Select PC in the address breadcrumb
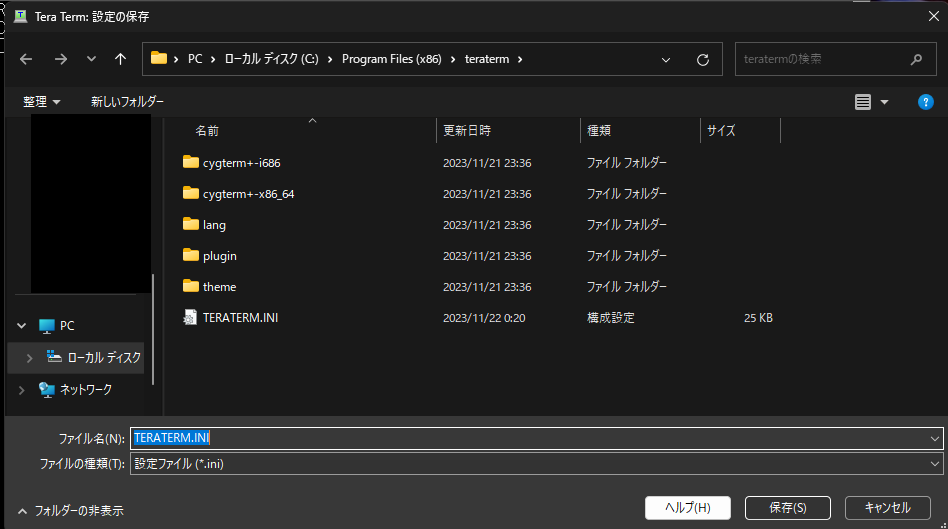948x529 pixels. (195, 59)
